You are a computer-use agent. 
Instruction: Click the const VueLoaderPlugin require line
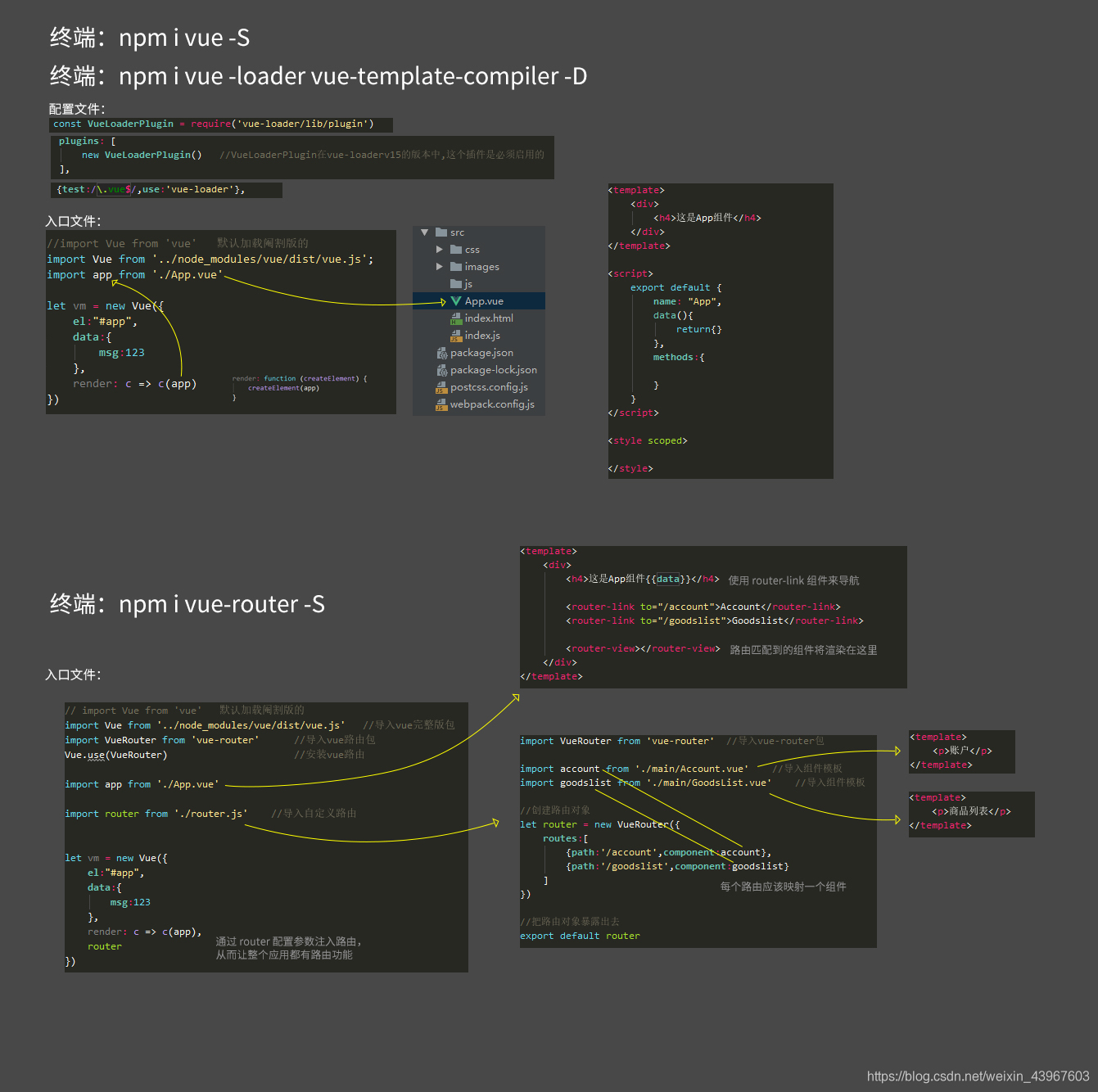[x=214, y=124]
